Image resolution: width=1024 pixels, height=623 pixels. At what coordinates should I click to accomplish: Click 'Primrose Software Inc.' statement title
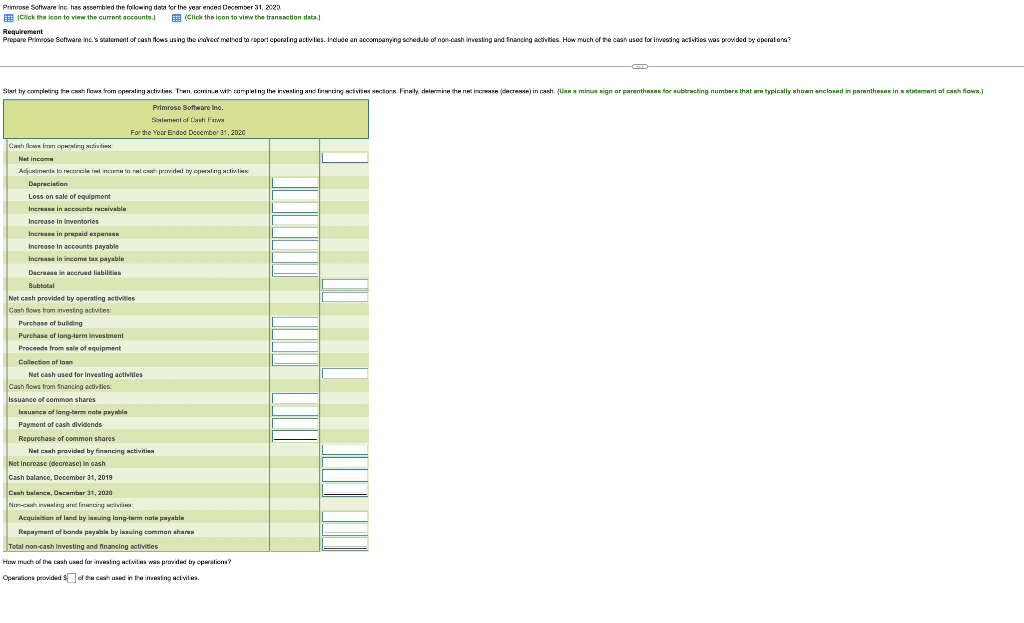[187, 107]
